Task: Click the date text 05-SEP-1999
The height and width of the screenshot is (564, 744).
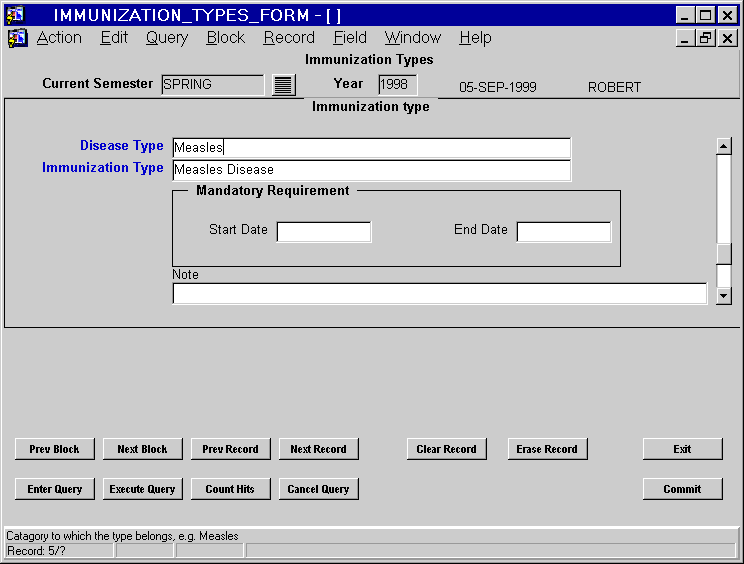Action: 498,87
